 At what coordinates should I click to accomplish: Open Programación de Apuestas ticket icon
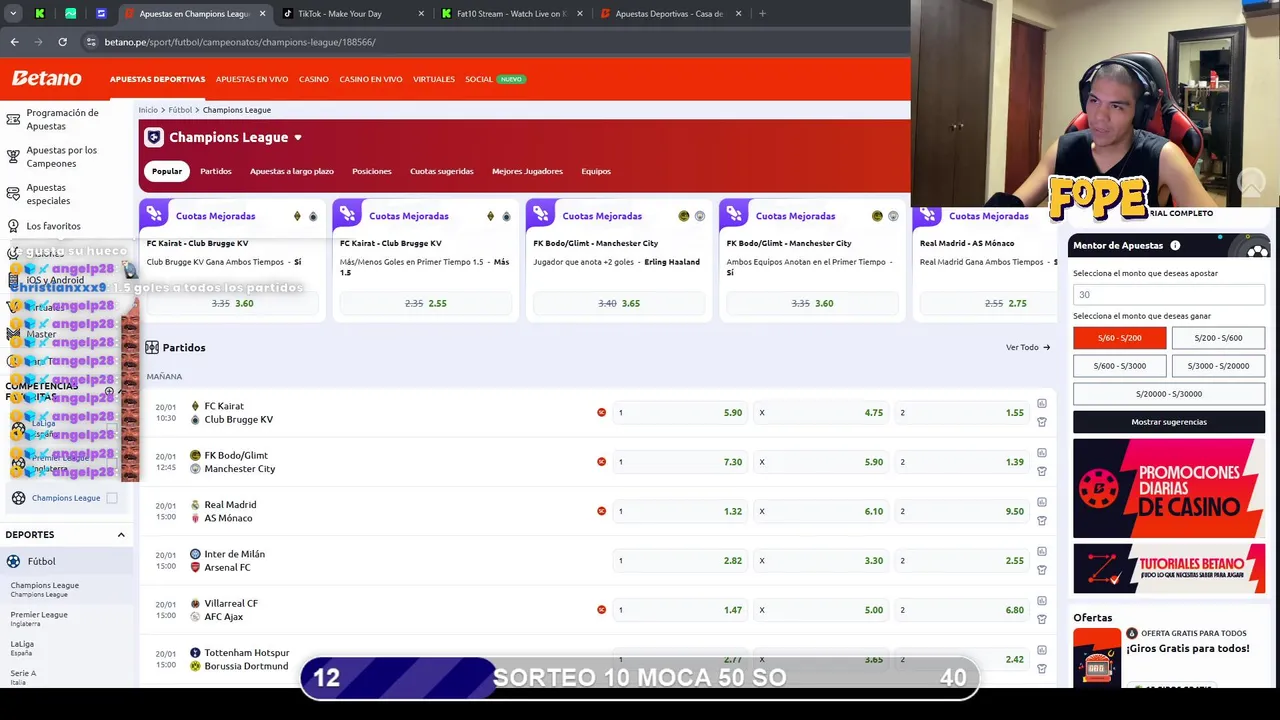click(x=13, y=119)
